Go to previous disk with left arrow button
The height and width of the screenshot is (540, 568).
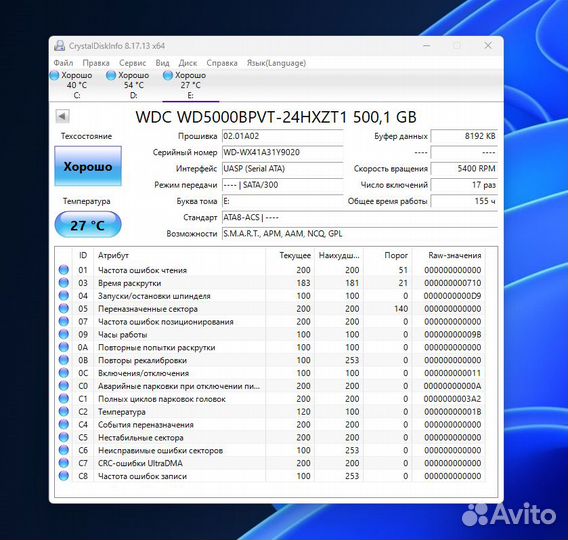click(62, 116)
